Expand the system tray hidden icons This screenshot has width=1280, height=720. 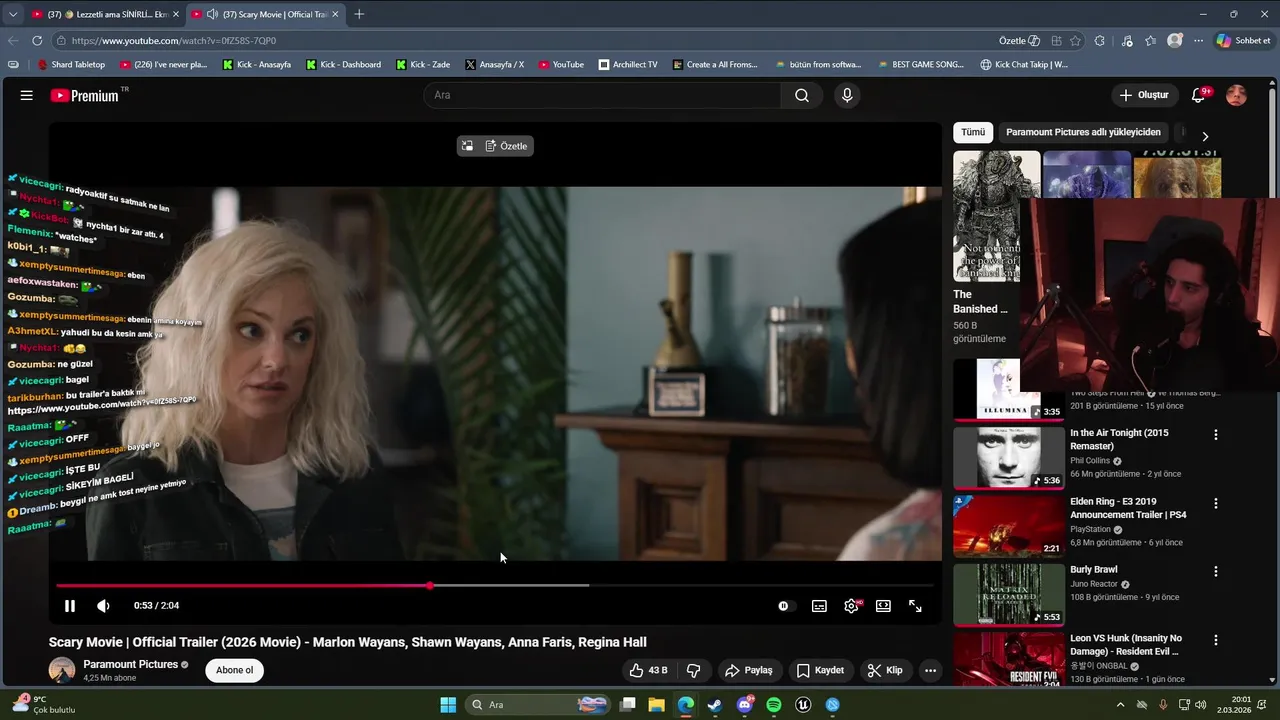[1120, 705]
